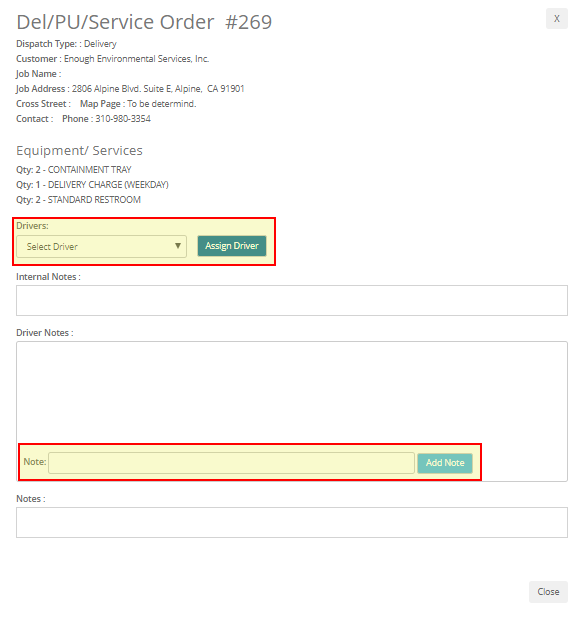The height and width of the screenshot is (618, 586).
Task: Focus the bottom Notes text box
Action: pyautogui.click(x=292, y=523)
